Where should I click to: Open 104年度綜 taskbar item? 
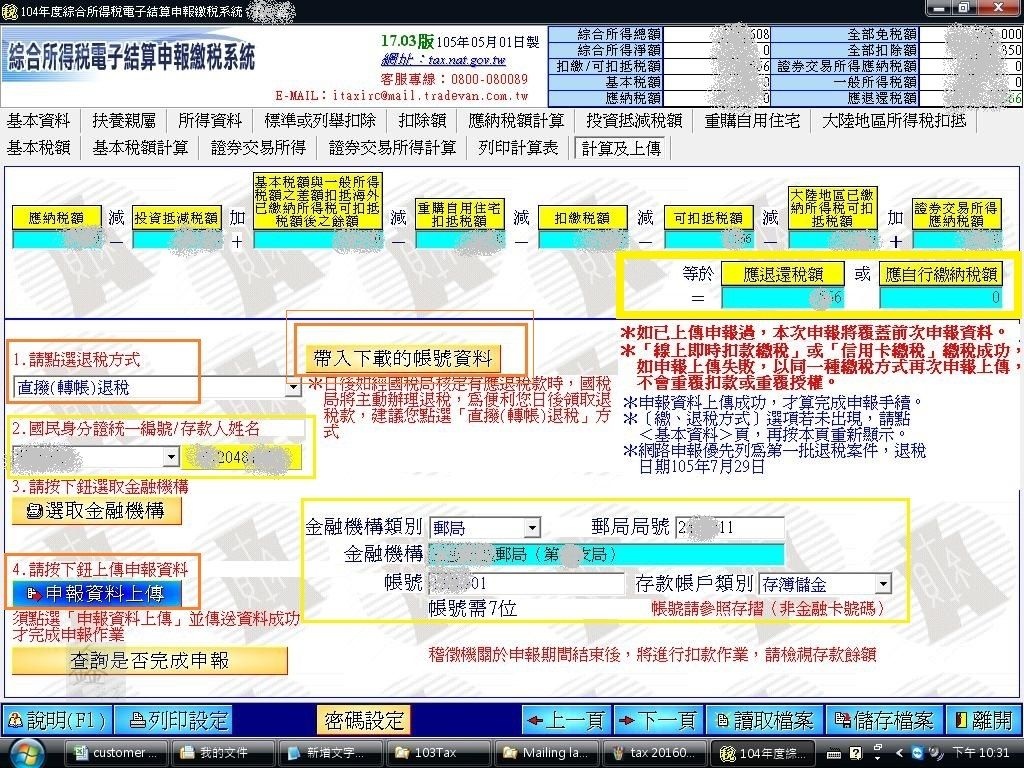761,753
